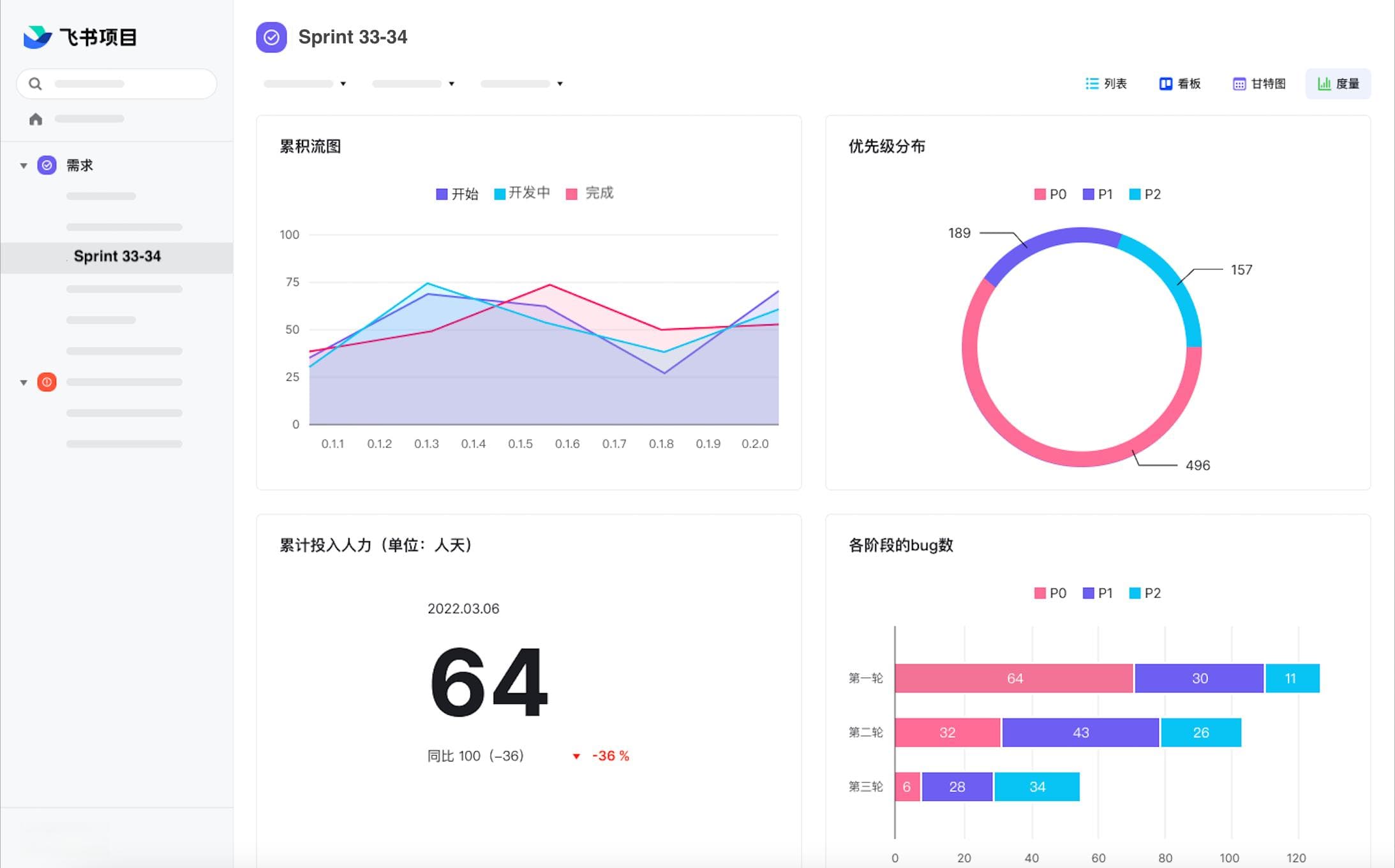Click the 各阶段的bug数 card title
This screenshot has height=868, width=1395.
coord(900,545)
